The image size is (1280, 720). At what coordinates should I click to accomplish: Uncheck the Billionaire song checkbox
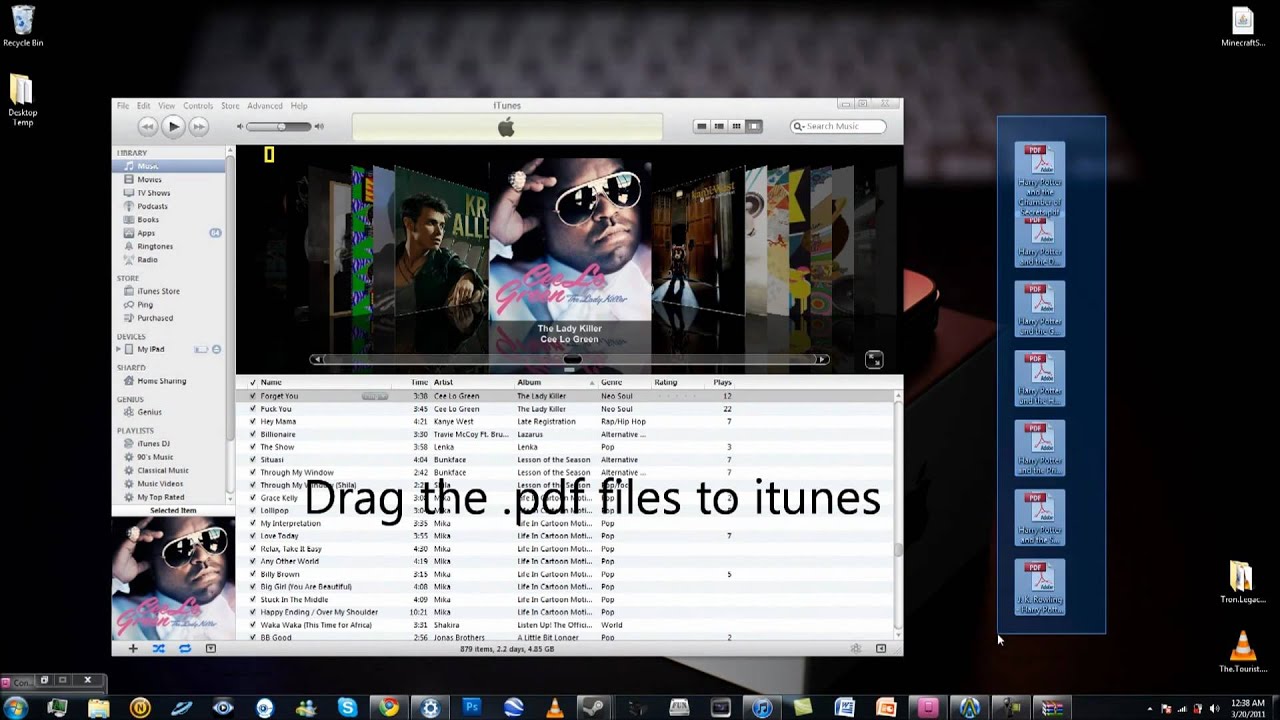click(x=252, y=434)
